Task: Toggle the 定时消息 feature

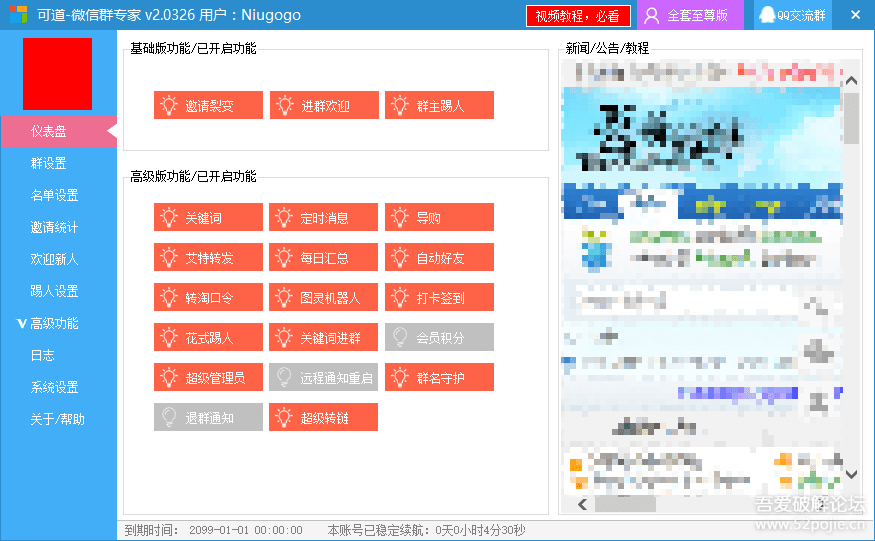Action: click(323, 217)
